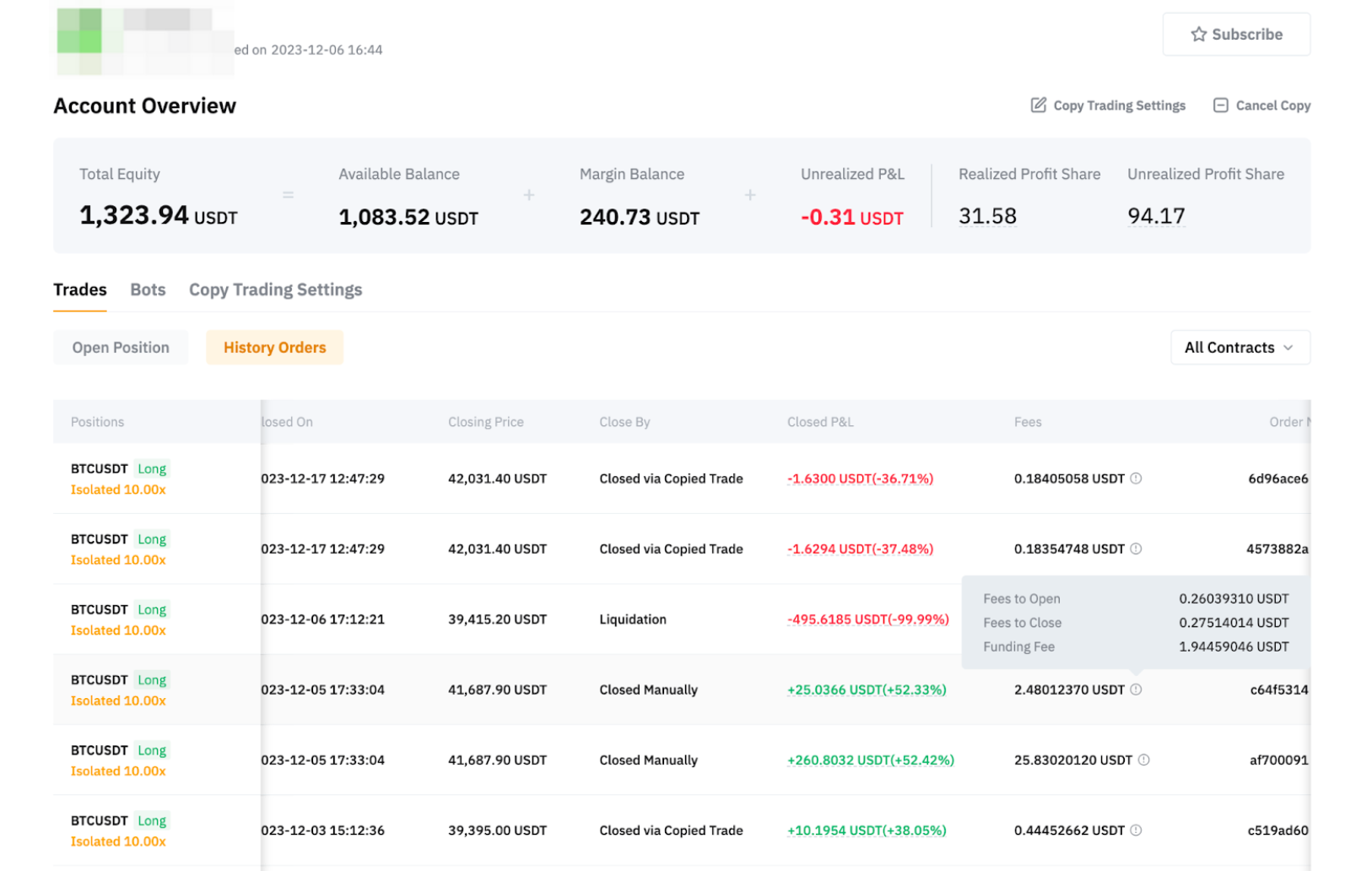
Task: Click the Subscribe button
Action: (x=1235, y=35)
